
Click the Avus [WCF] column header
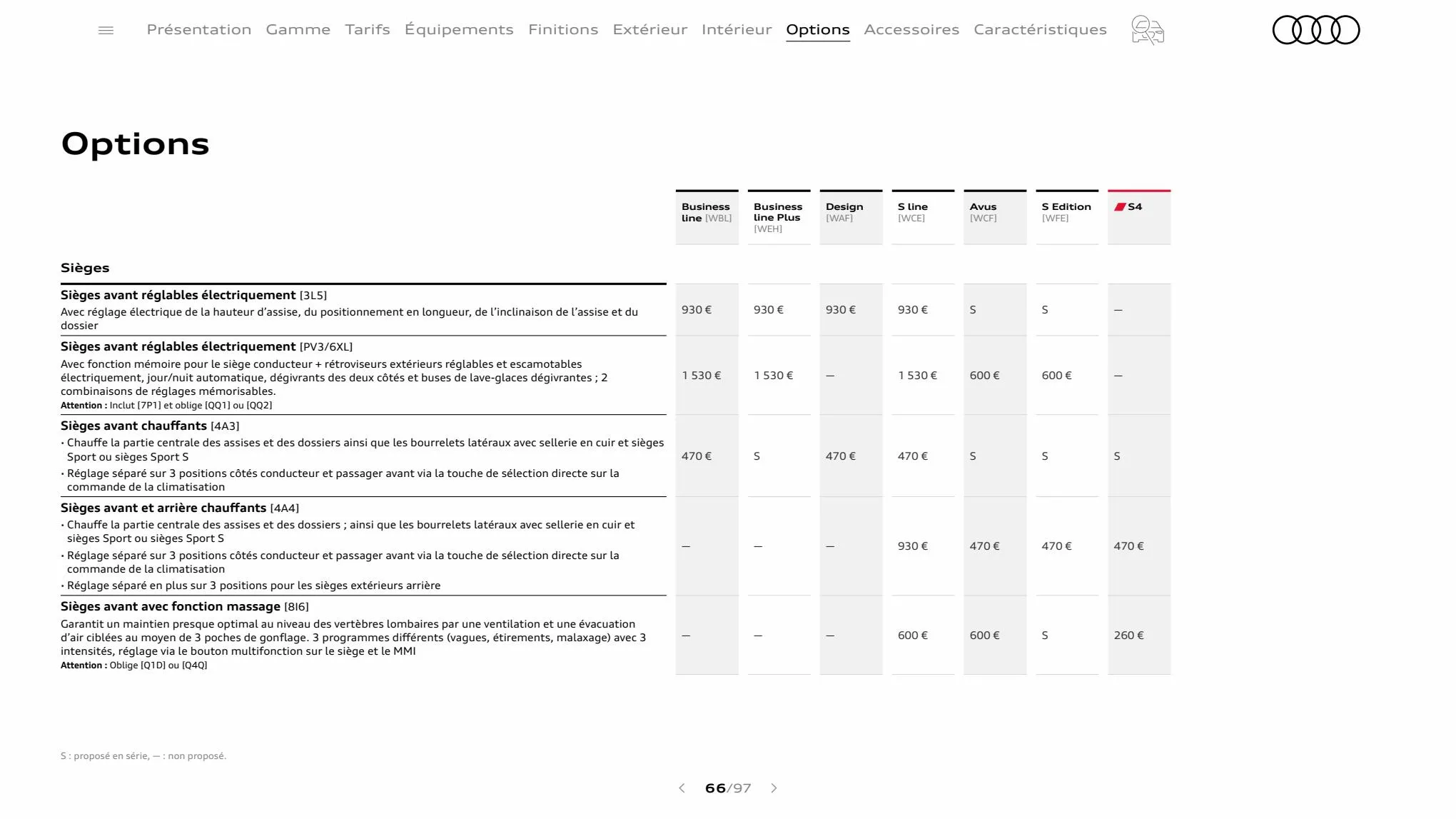point(995,217)
